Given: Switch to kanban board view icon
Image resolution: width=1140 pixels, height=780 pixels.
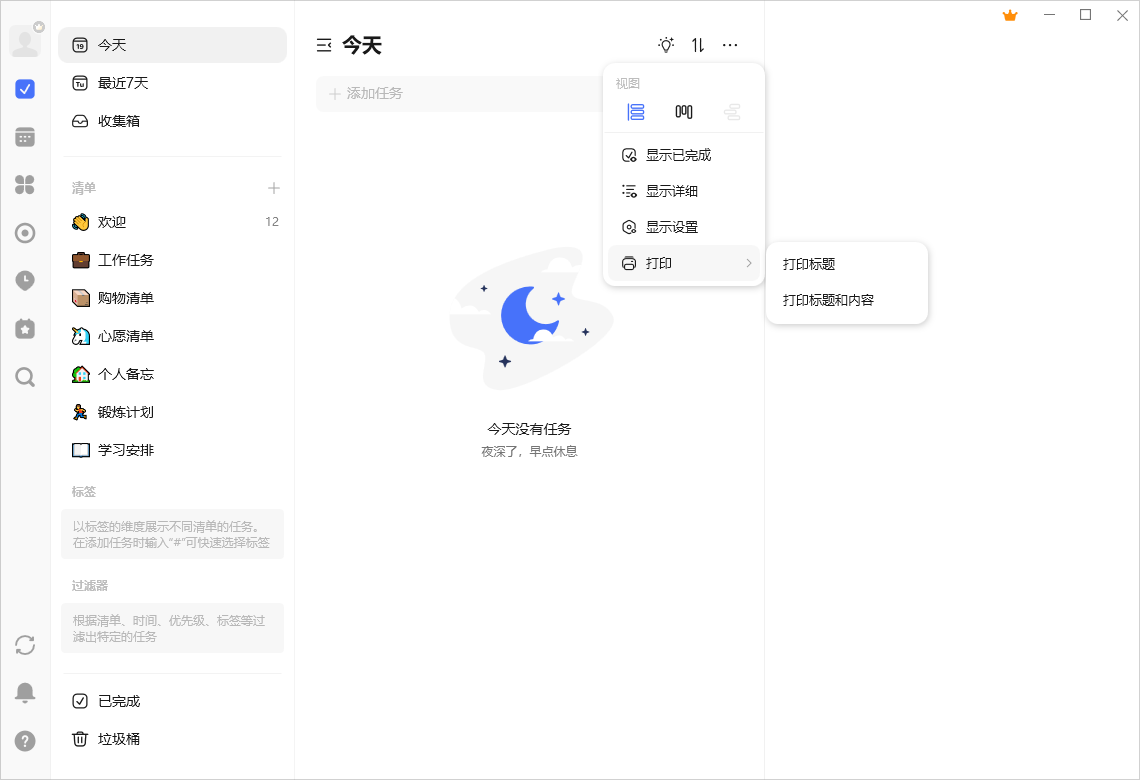Looking at the screenshot, I should (684, 112).
